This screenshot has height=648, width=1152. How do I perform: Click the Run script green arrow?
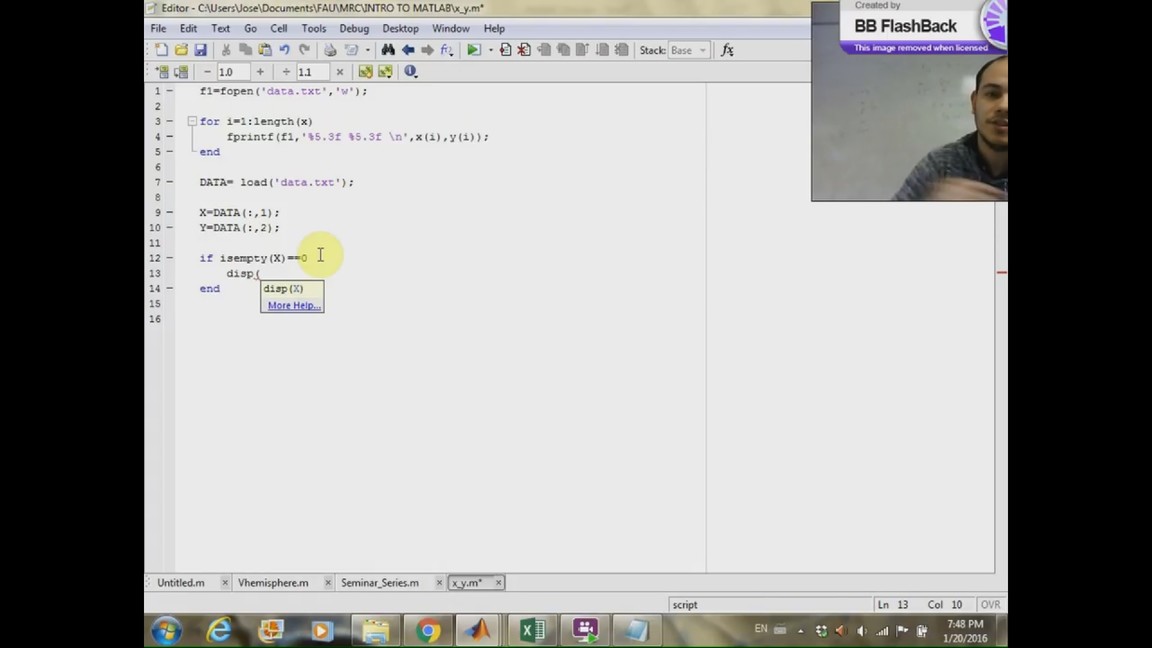[x=473, y=50]
